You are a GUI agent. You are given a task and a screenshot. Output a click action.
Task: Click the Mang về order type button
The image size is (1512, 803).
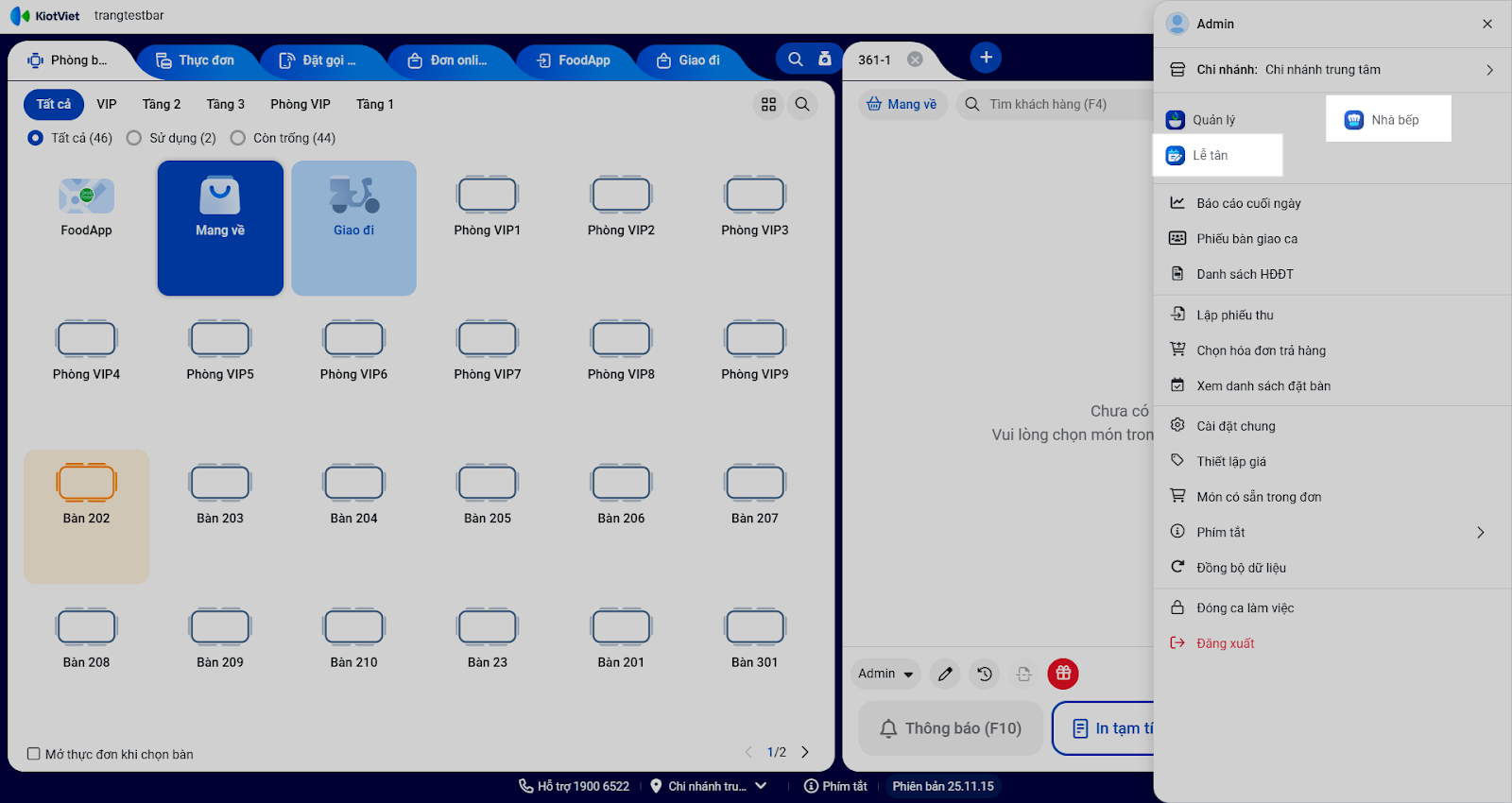(902, 104)
